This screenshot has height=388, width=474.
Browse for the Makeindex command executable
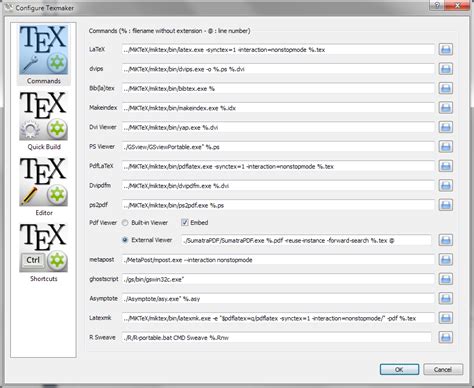[x=446, y=108]
